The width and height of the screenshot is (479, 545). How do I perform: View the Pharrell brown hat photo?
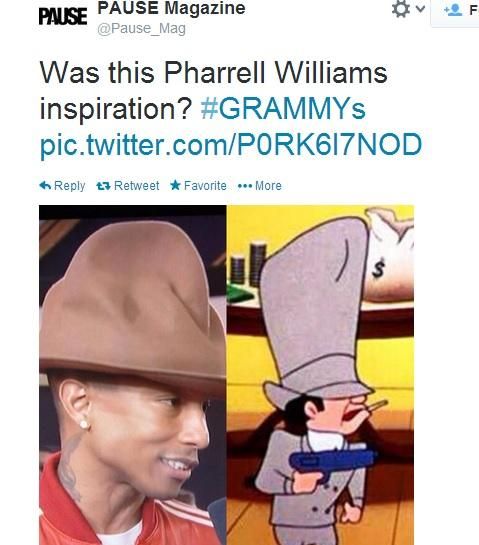(x=132, y=375)
